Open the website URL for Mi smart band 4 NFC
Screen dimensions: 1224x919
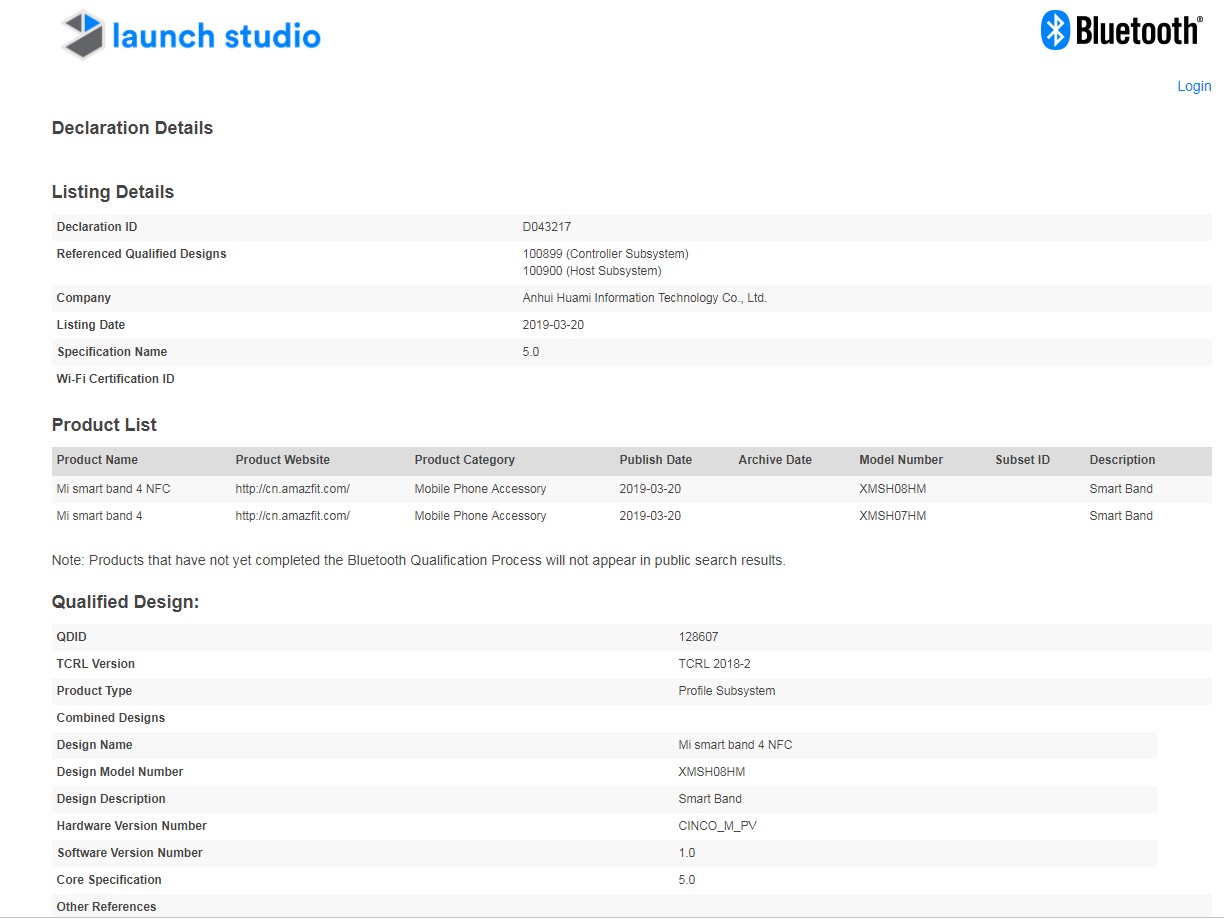293,489
